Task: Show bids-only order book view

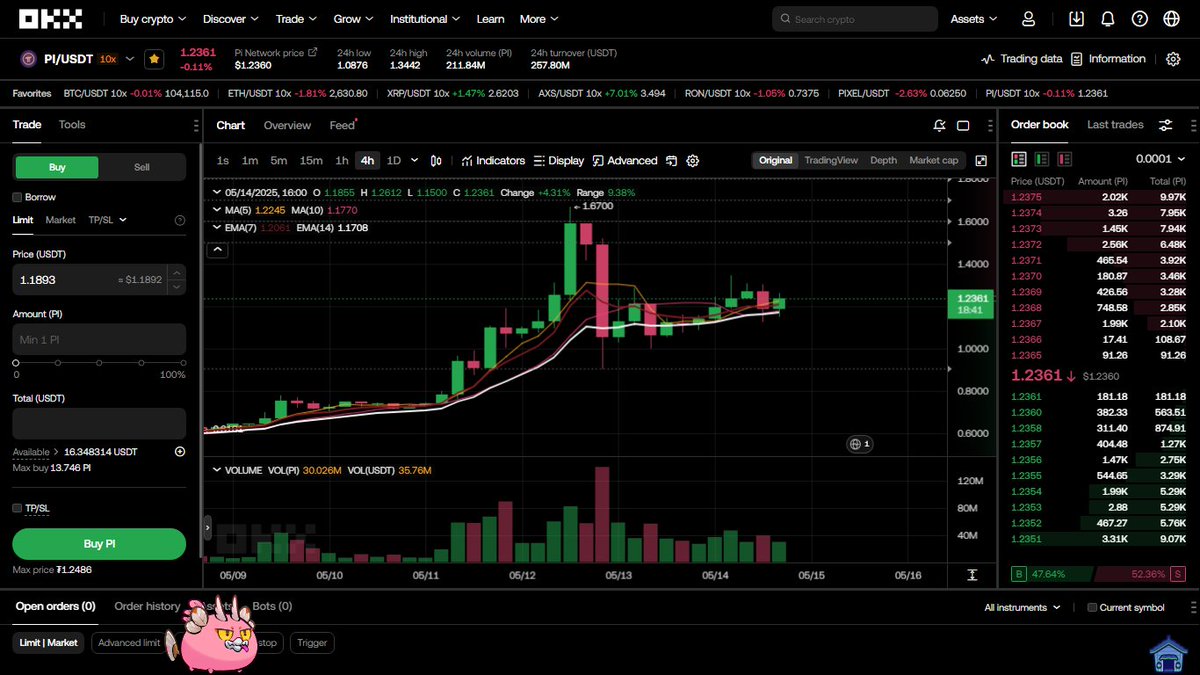Action: pos(1042,158)
